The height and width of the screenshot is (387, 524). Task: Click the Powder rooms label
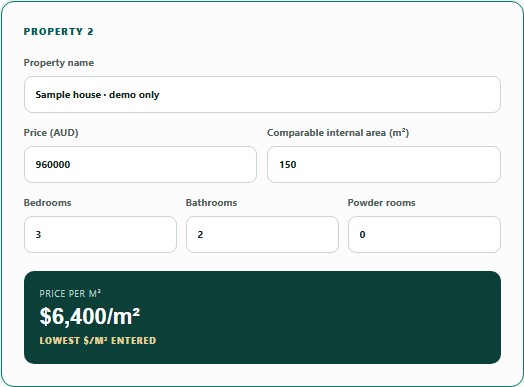click(x=381, y=203)
